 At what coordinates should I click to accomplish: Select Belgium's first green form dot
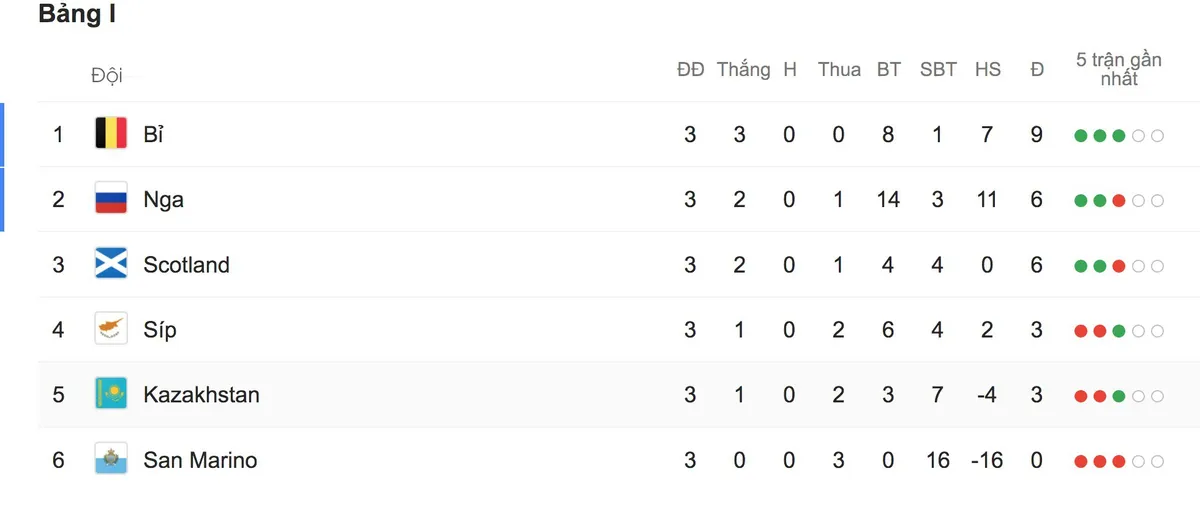click(1081, 136)
